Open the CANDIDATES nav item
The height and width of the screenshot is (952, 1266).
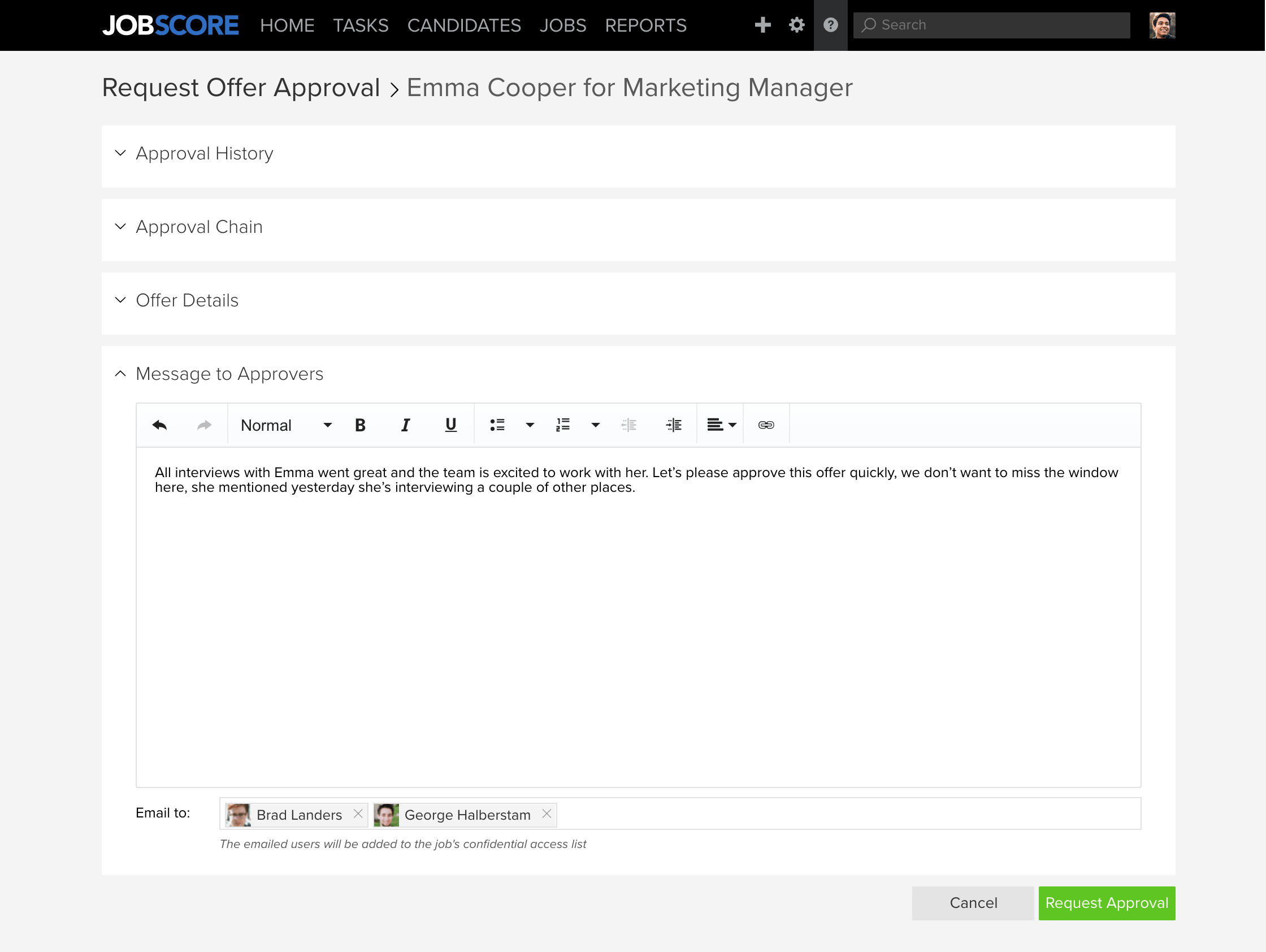click(x=464, y=25)
